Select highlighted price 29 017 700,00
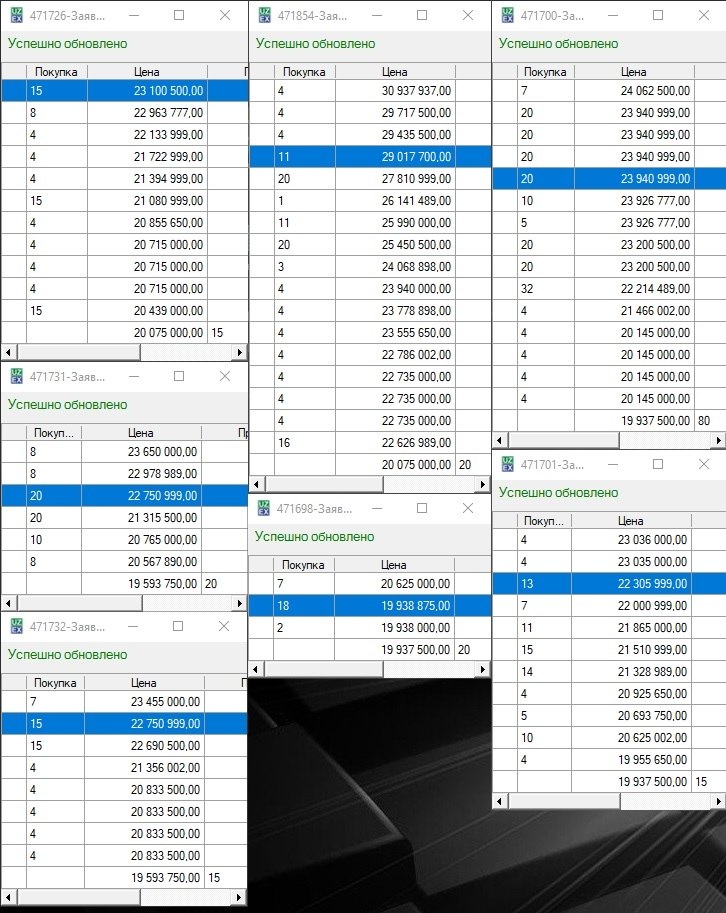Image resolution: width=726 pixels, height=913 pixels. pyautogui.click(x=395, y=157)
